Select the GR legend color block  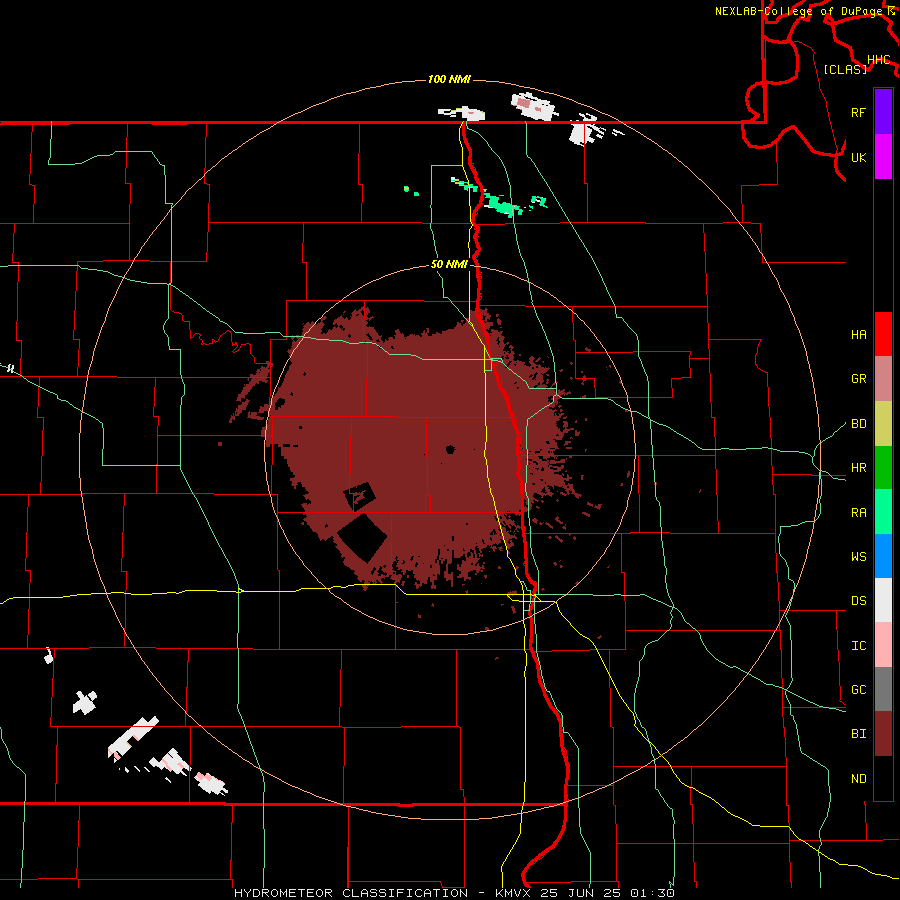883,379
